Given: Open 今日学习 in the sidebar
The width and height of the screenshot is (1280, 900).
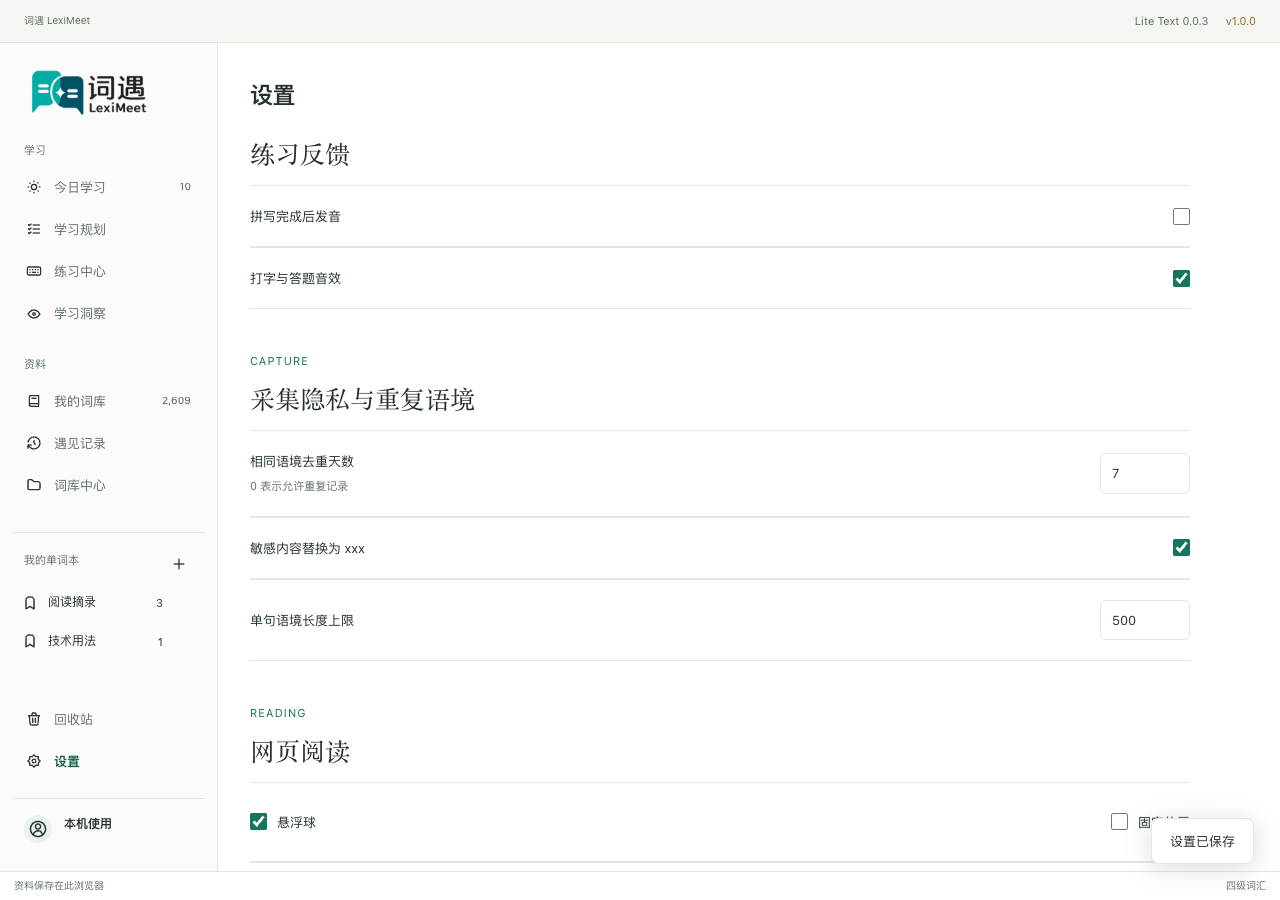Looking at the screenshot, I should (x=108, y=187).
